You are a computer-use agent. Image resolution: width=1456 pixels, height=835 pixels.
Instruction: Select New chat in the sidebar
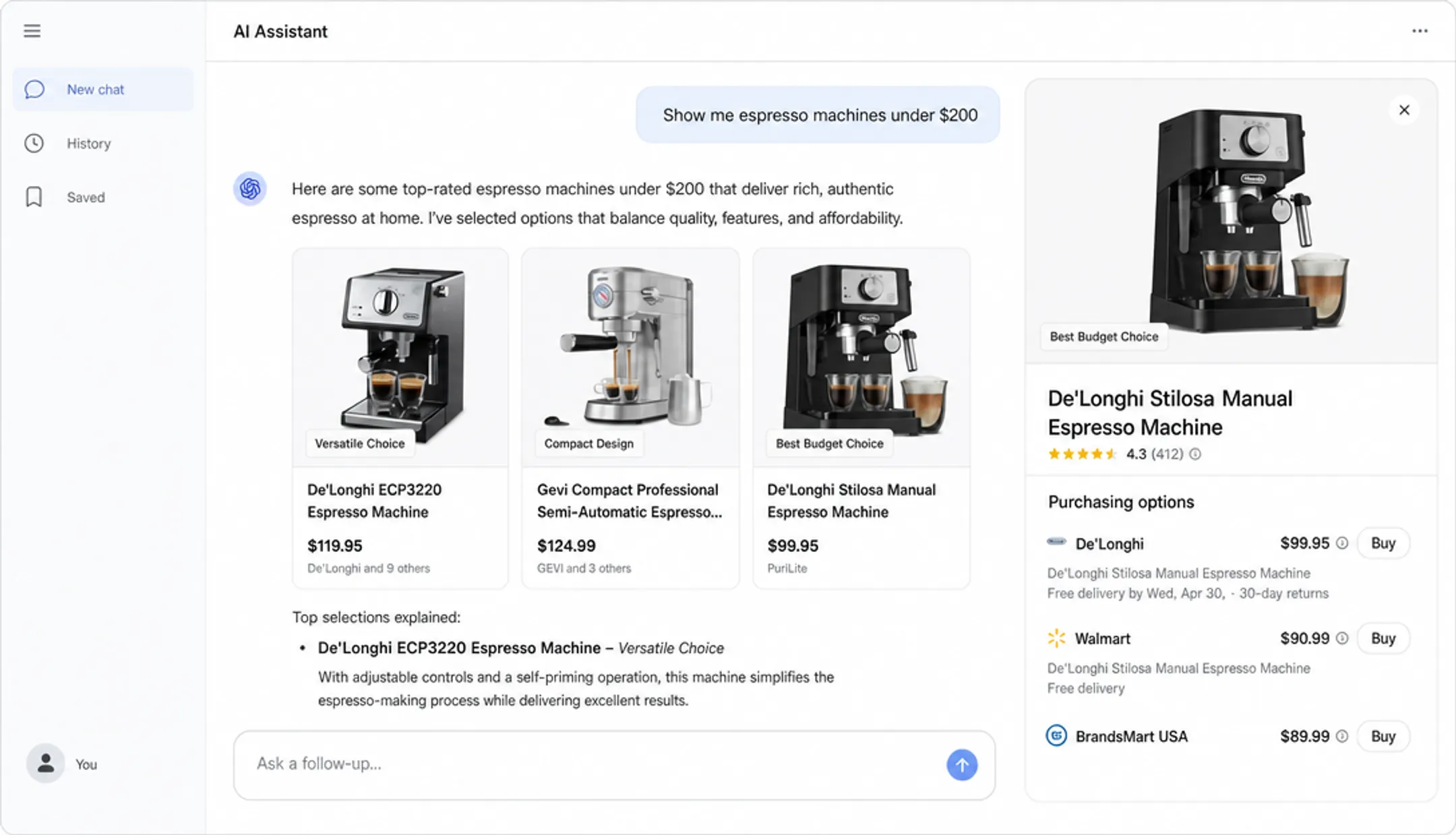[x=103, y=89]
